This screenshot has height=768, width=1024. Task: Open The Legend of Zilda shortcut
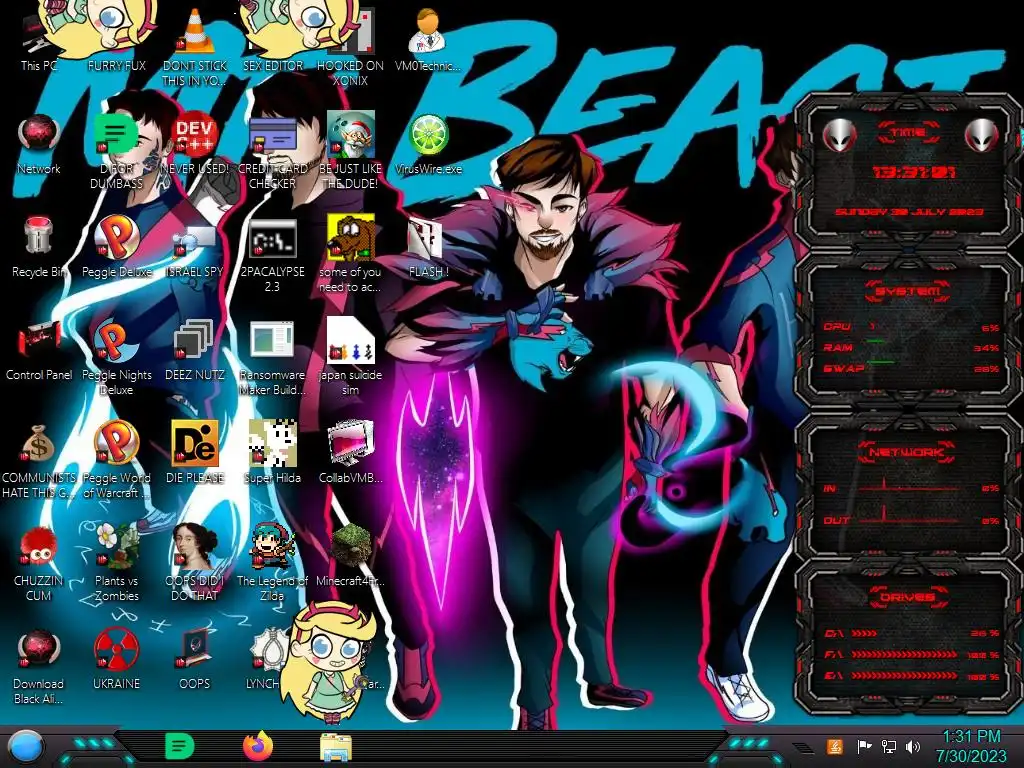[x=272, y=562]
